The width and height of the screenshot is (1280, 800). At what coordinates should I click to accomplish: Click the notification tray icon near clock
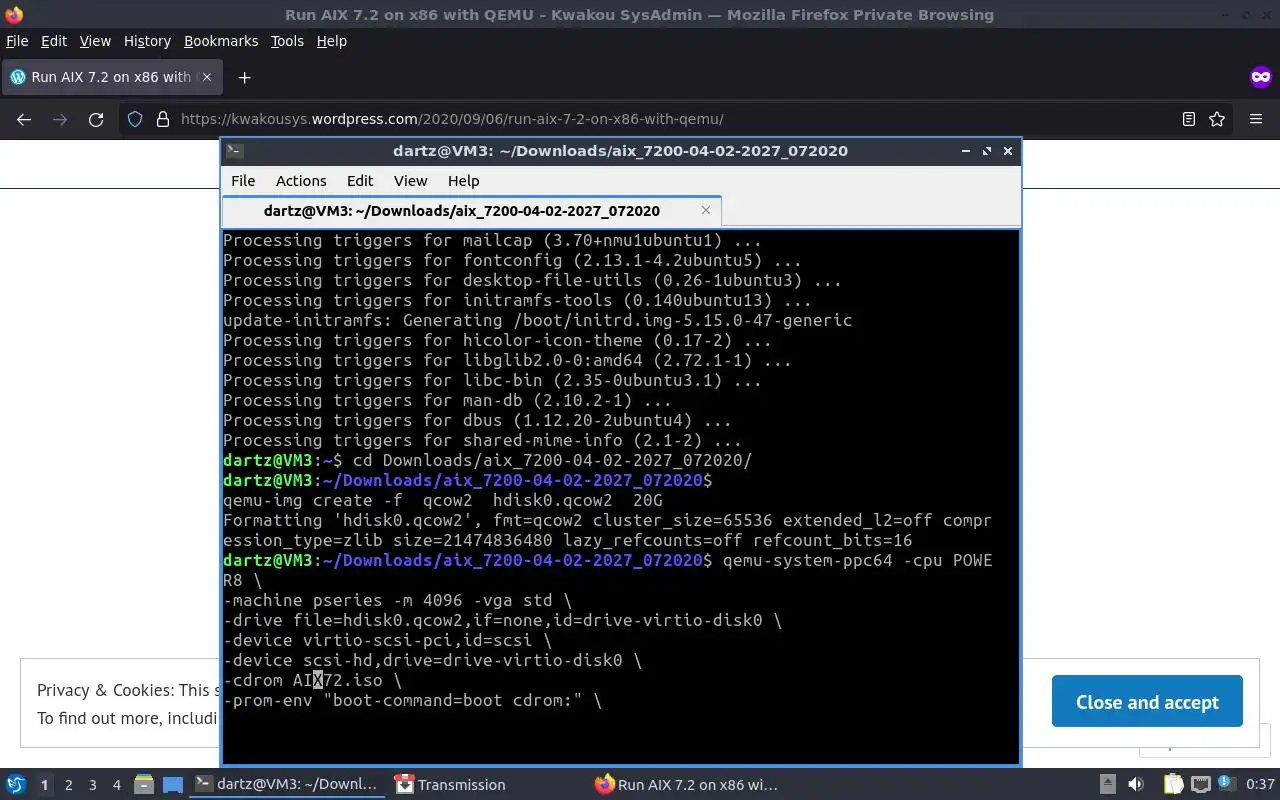click(1226, 784)
